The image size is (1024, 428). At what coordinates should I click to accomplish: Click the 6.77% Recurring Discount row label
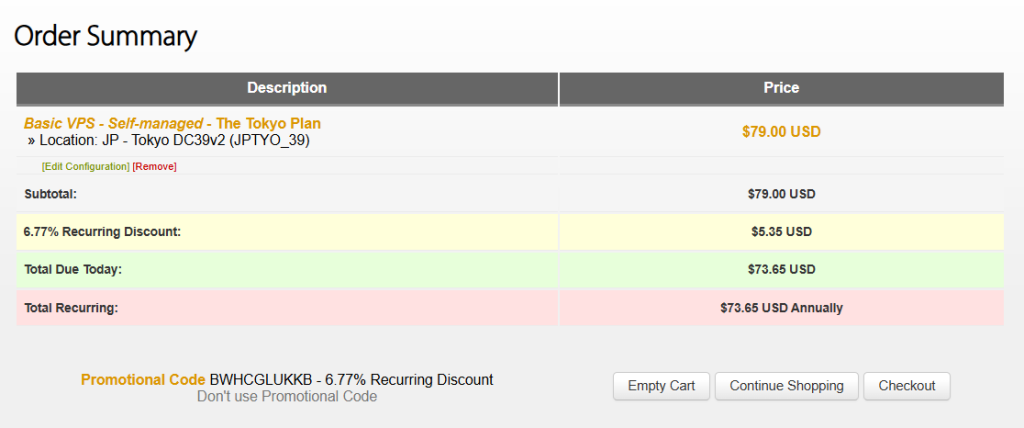pyautogui.click(x=102, y=232)
